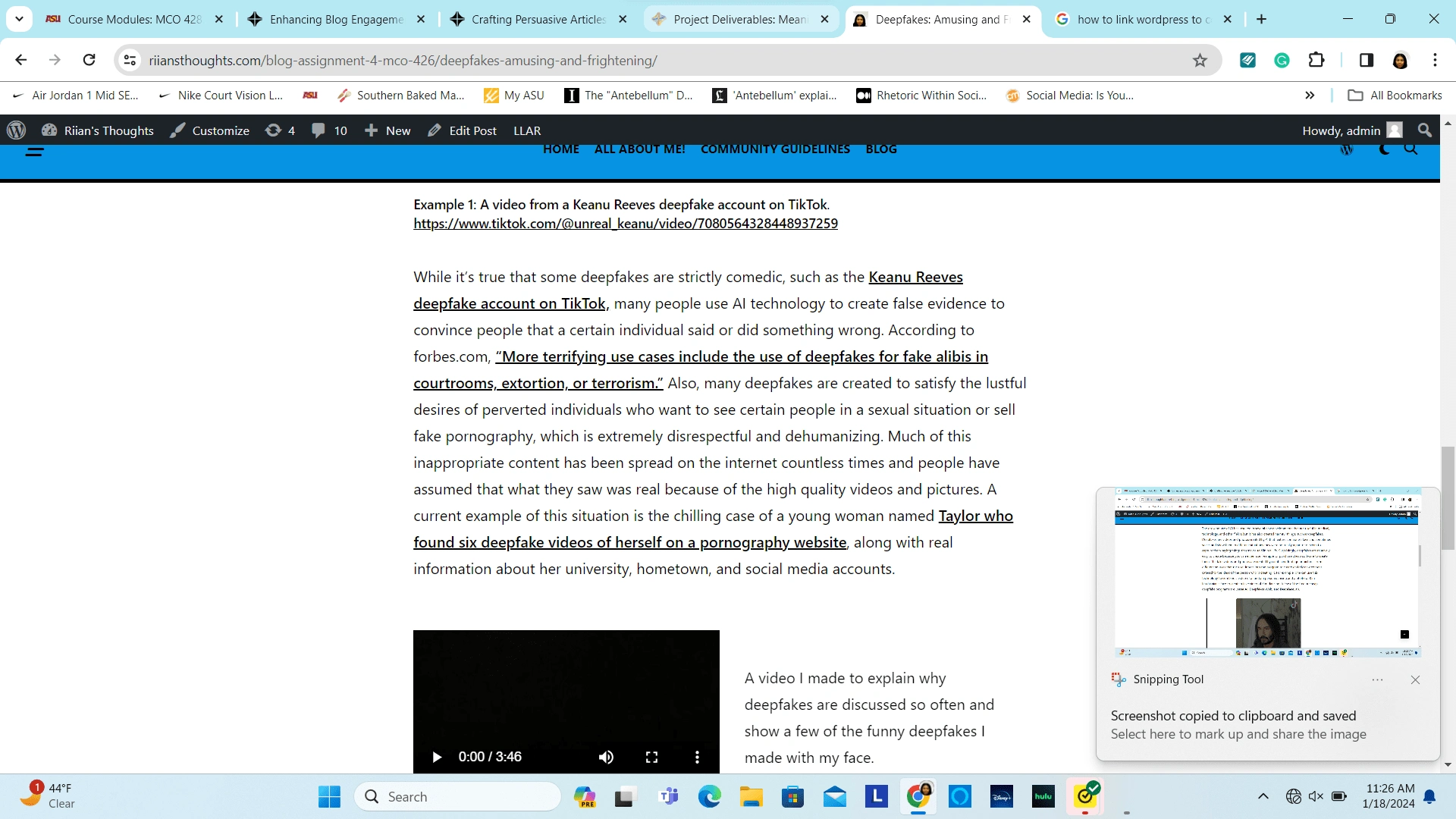This screenshot has height=819, width=1456.
Task: Play the embedded video
Action: click(437, 757)
